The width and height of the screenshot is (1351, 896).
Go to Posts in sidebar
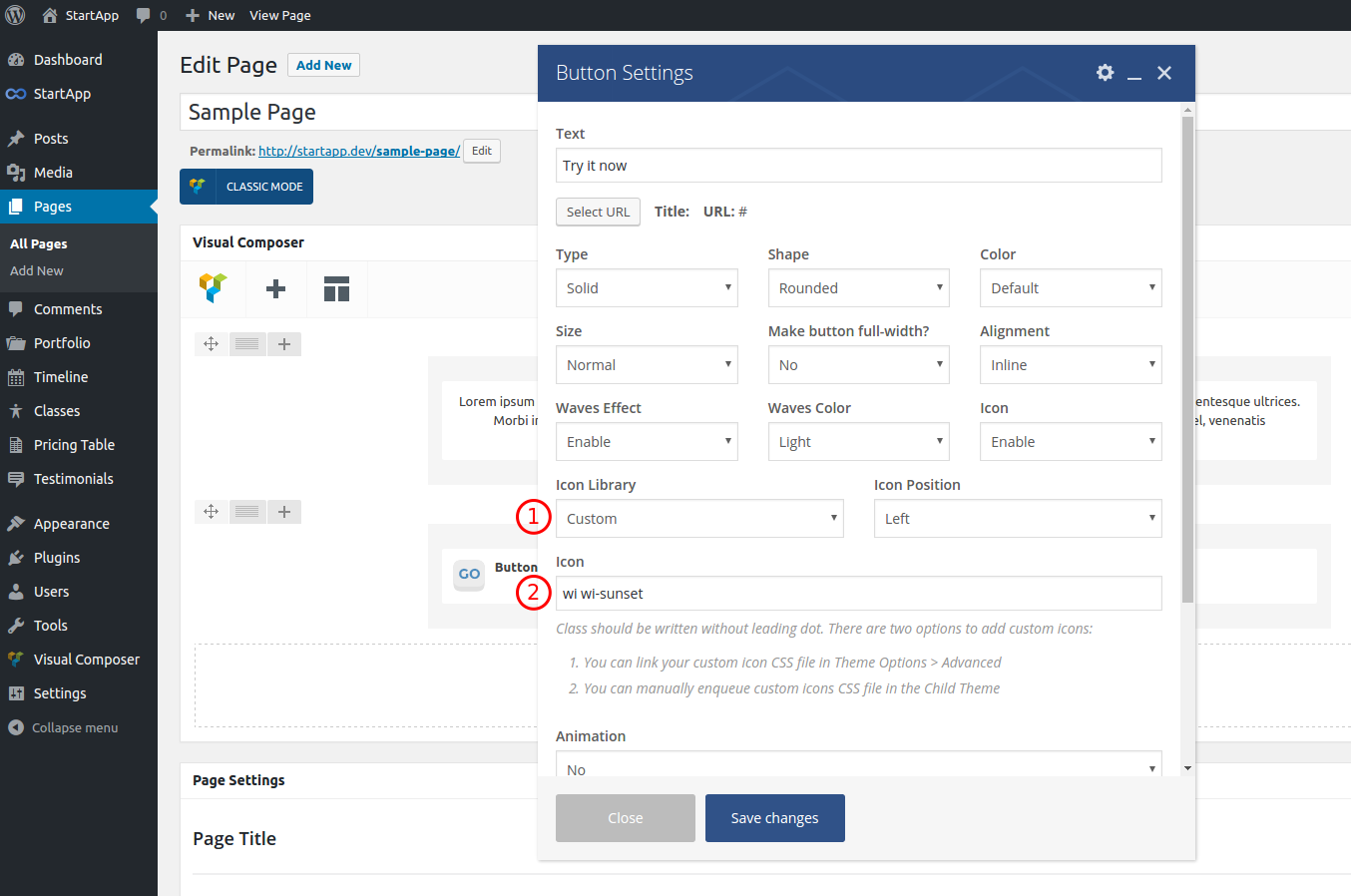point(79,139)
